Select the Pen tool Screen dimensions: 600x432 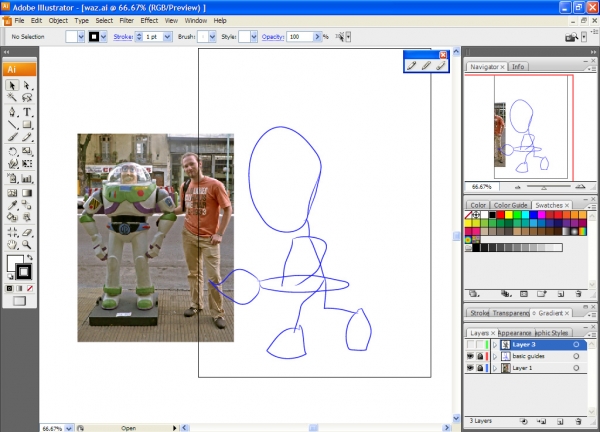[x=12, y=112]
